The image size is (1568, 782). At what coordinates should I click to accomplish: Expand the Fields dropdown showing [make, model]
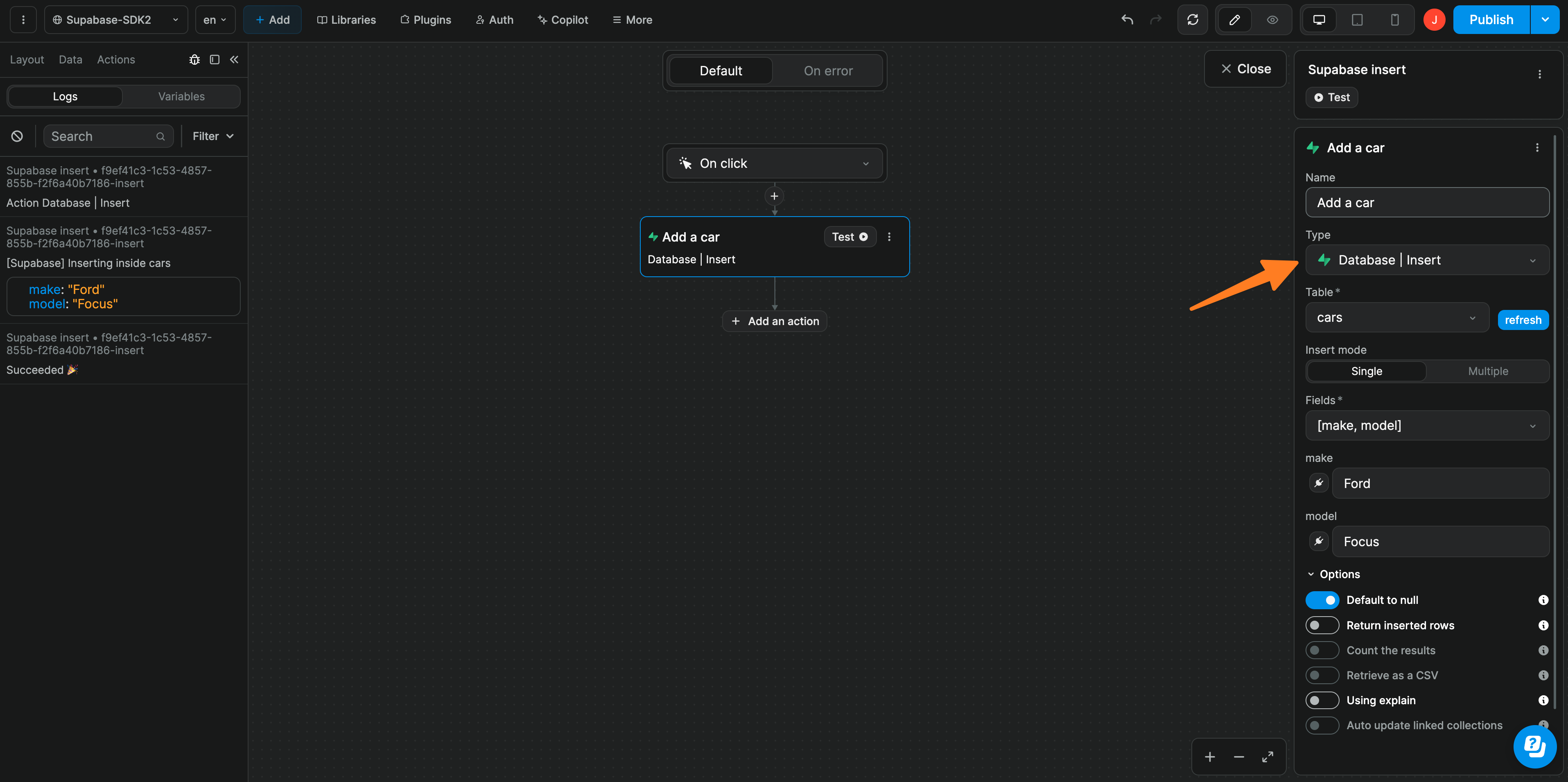1427,425
